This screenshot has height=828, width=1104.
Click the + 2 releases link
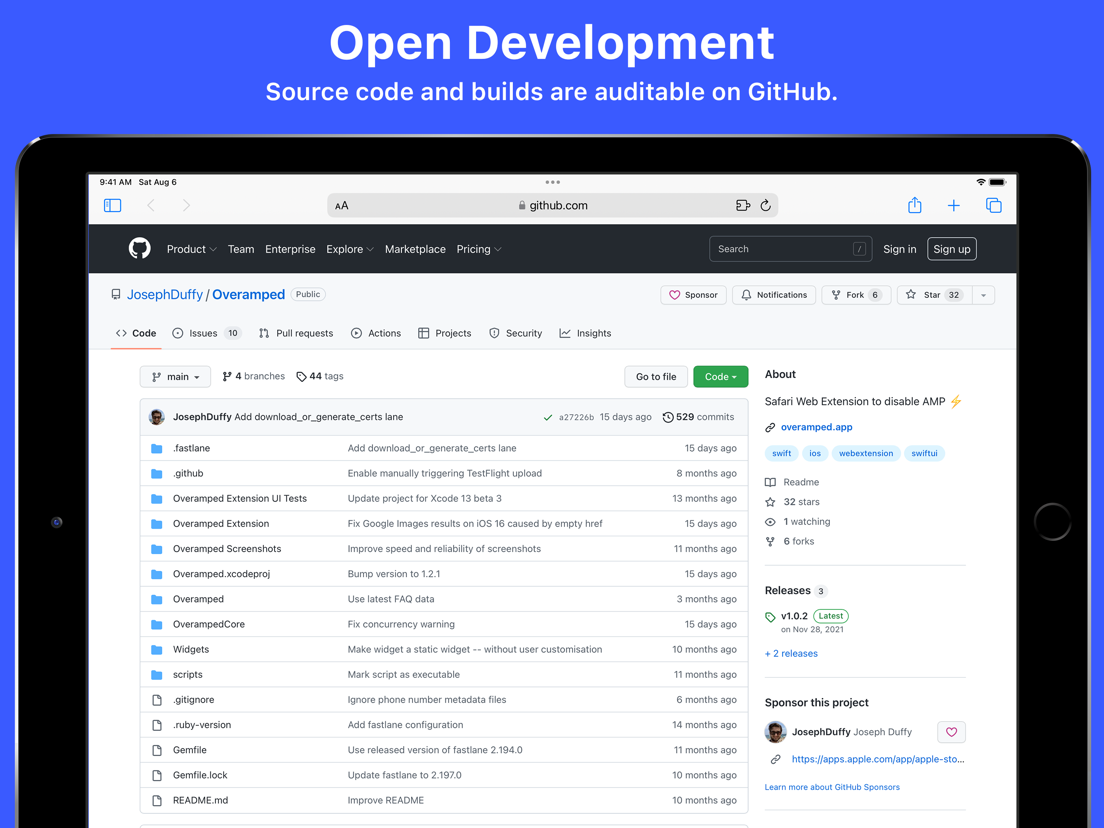coord(791,653)
